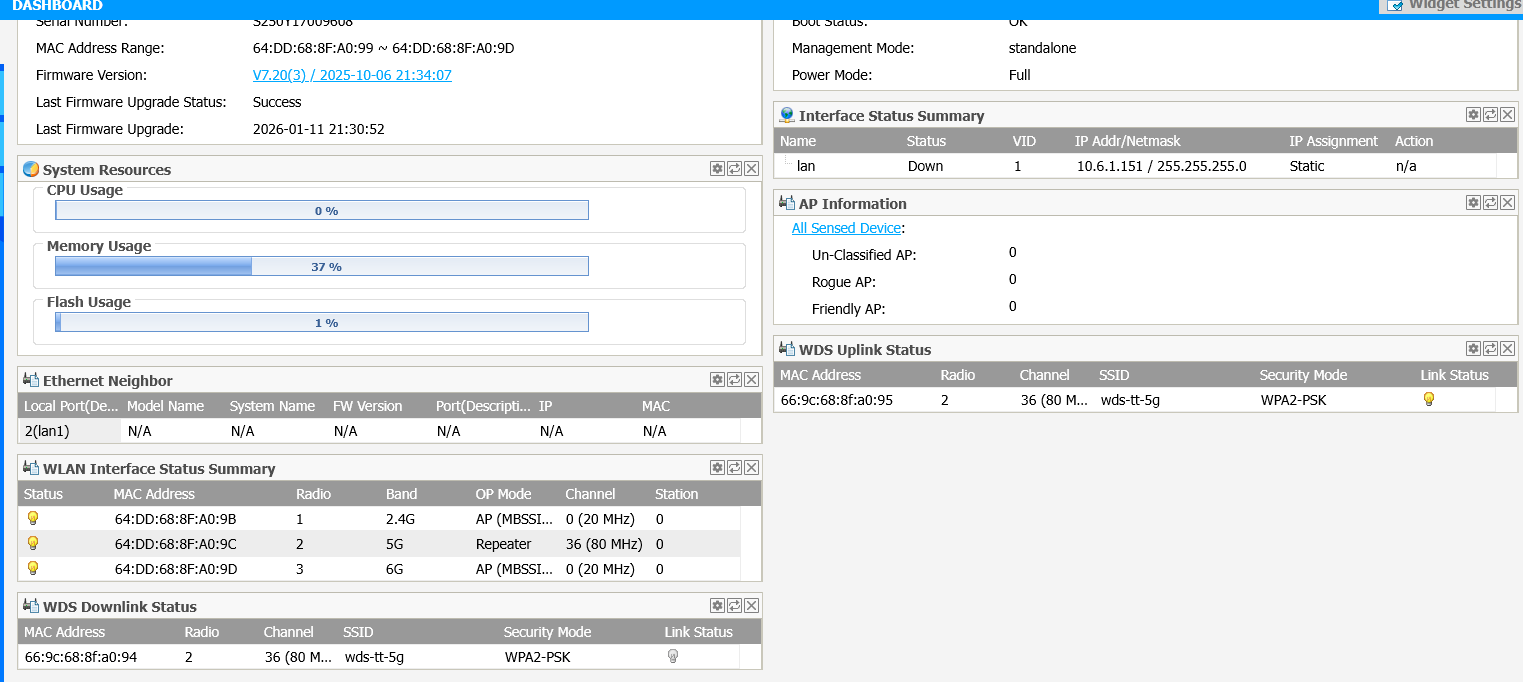The width and height of the screenshot is (1523, 682).
Task: Open settings gear of WDS Downlink Status
Action: pyautogui.click(x=717, y=606)
